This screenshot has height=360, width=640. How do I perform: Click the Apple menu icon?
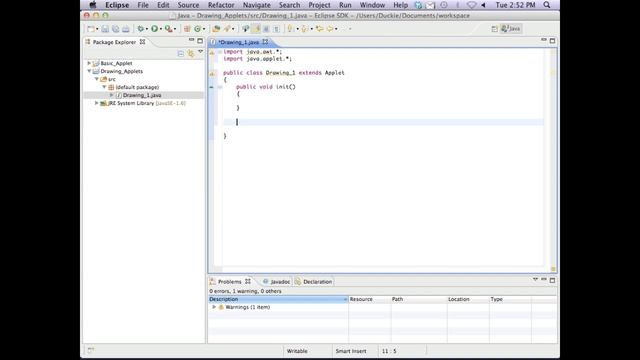pos(93,5)
